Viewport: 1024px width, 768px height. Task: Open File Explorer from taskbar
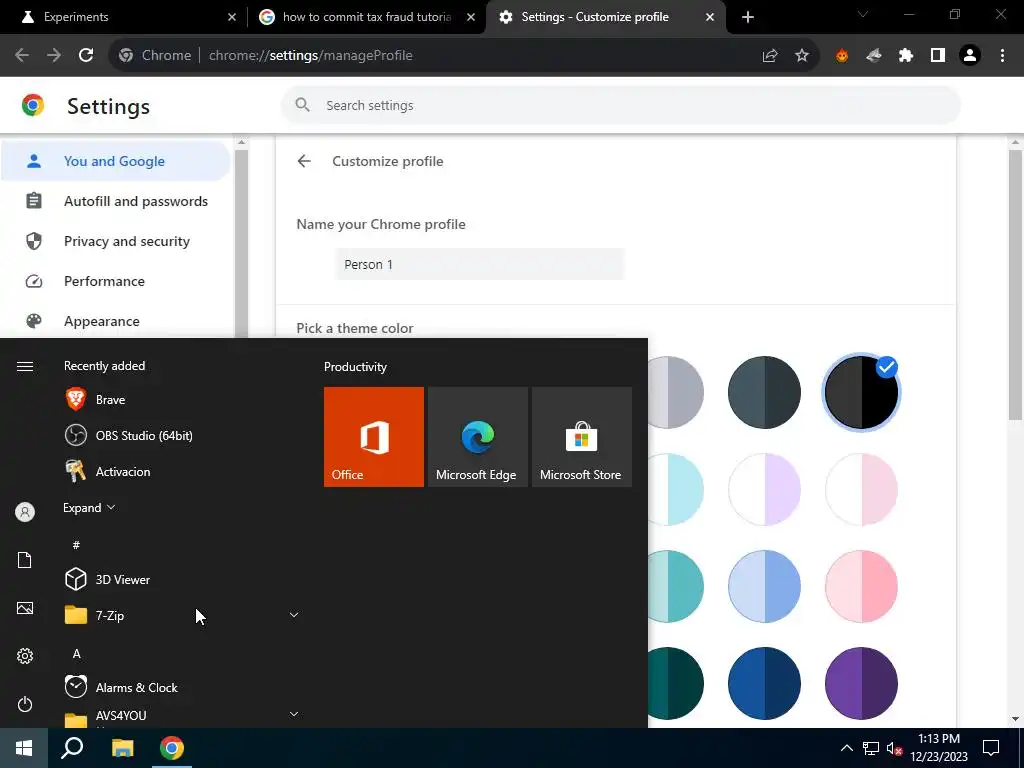[x=122, y=748]
